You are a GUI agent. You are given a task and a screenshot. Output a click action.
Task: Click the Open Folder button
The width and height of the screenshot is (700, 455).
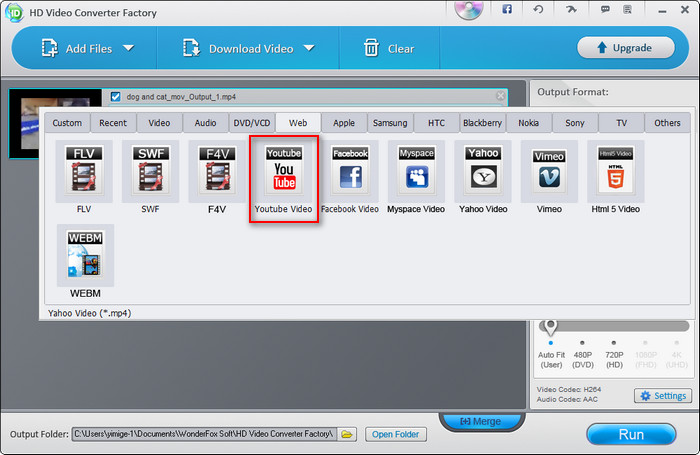pyautogui.click(x=396, y=434)
